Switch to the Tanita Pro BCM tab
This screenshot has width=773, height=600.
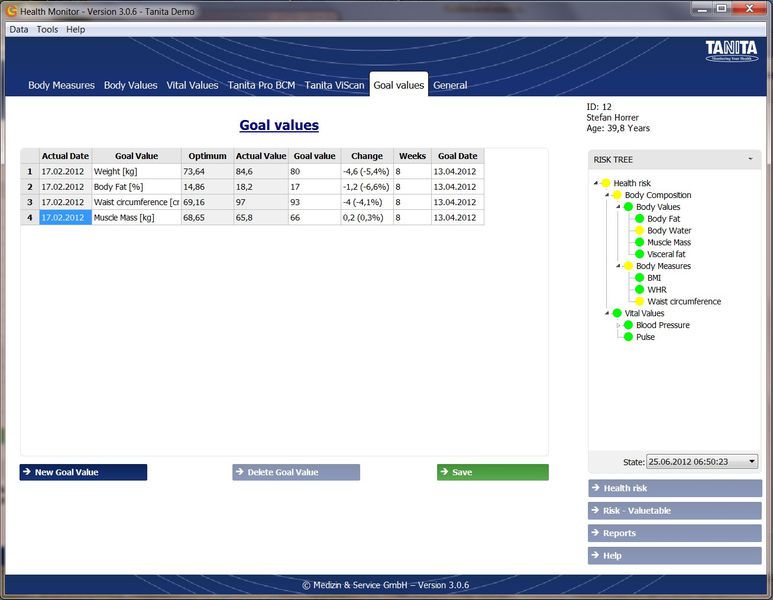(x=261, y=85)
